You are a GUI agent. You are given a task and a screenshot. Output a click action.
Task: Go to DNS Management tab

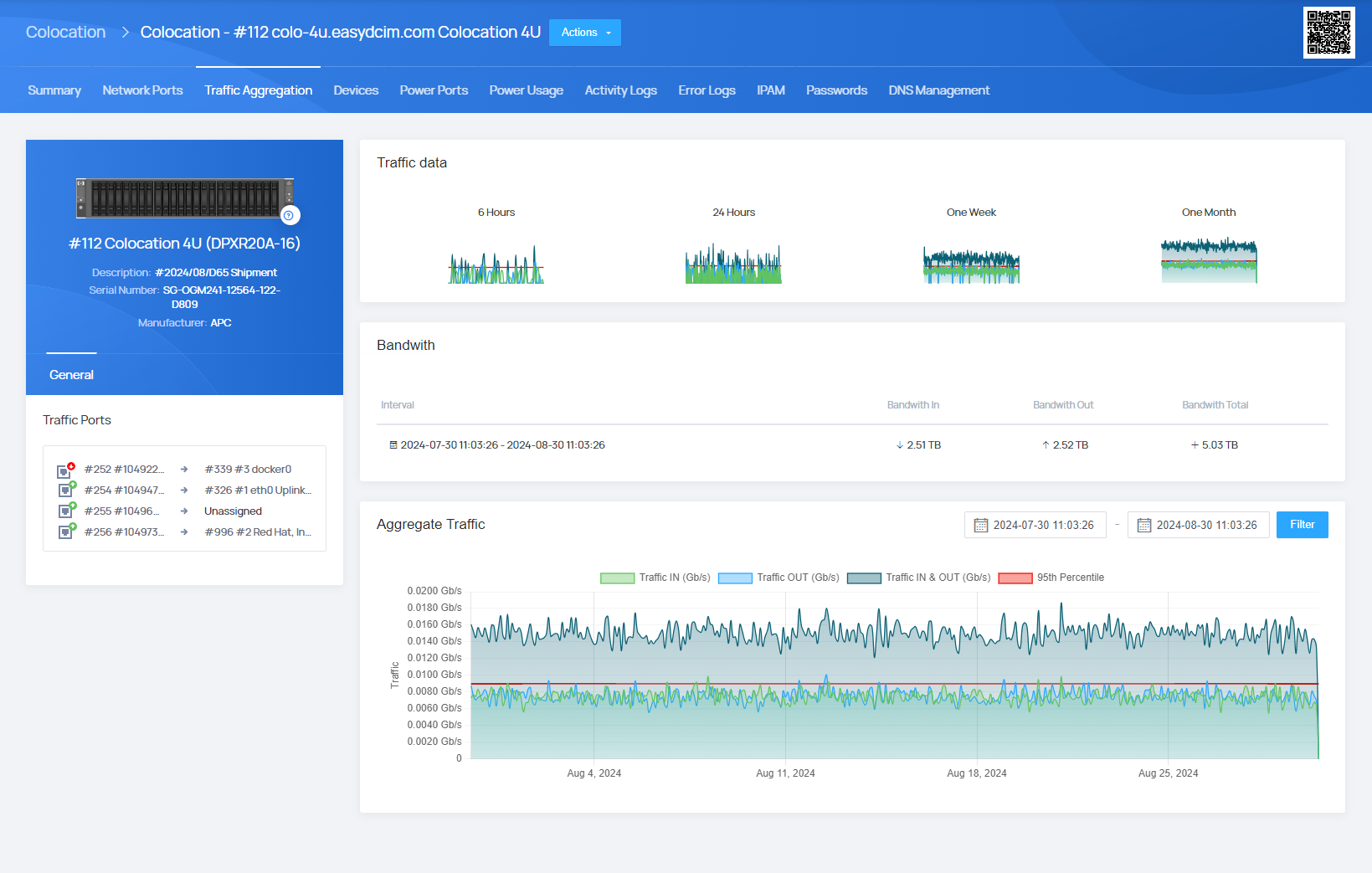[939, 90]
